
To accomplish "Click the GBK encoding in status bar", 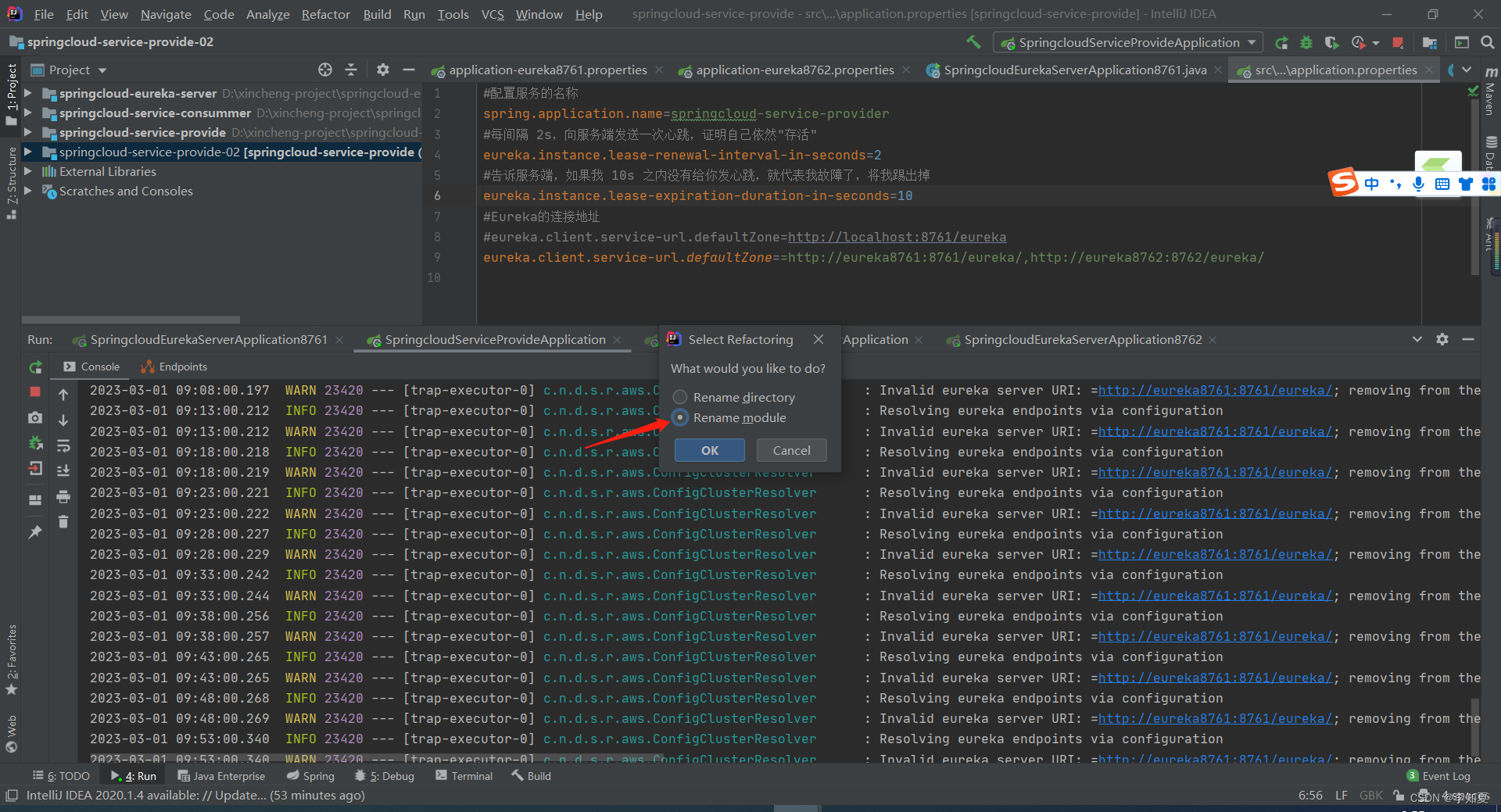I will click(x=1370, y=796).
